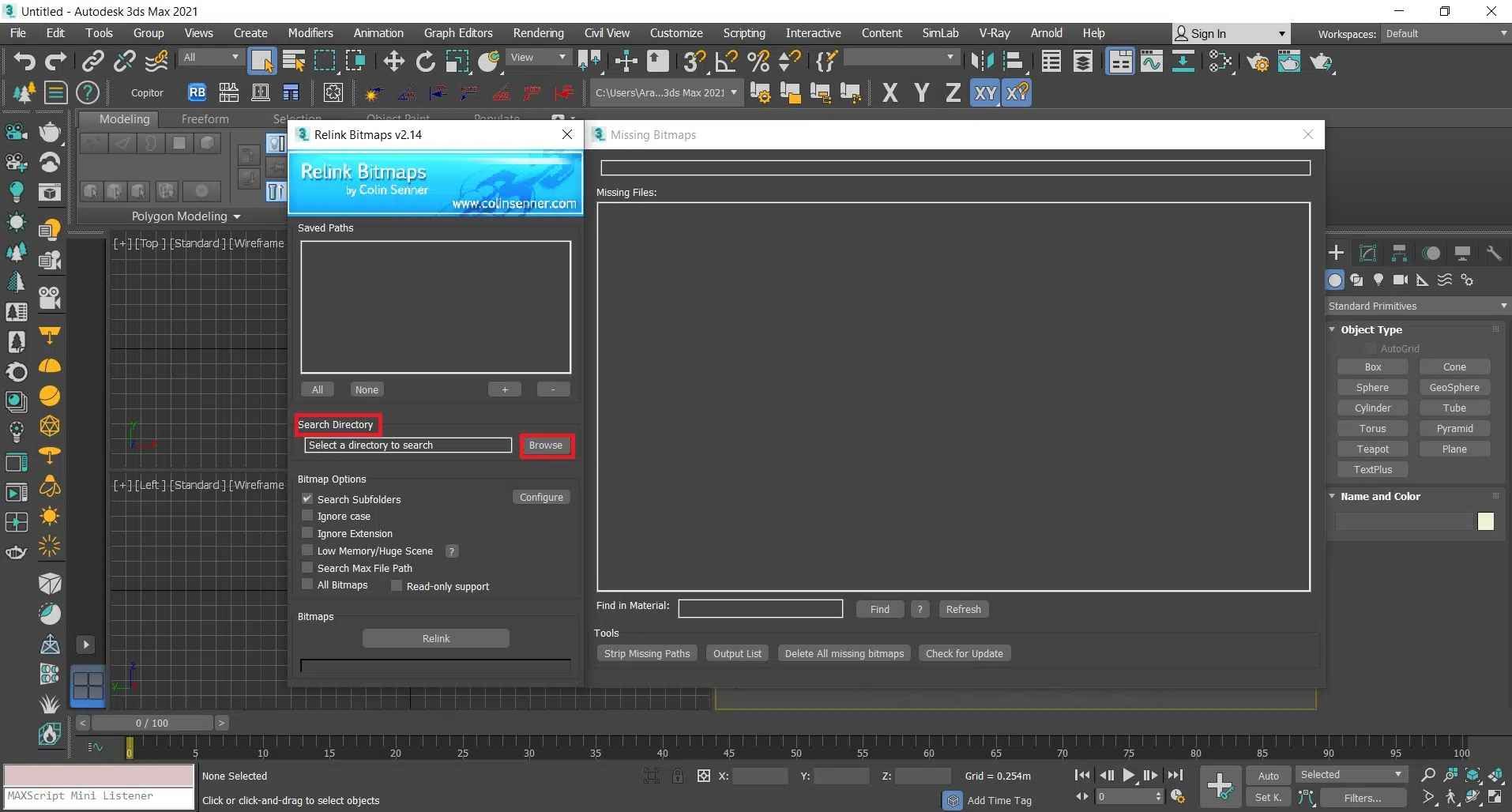Click the Browse button

[546, 445]
